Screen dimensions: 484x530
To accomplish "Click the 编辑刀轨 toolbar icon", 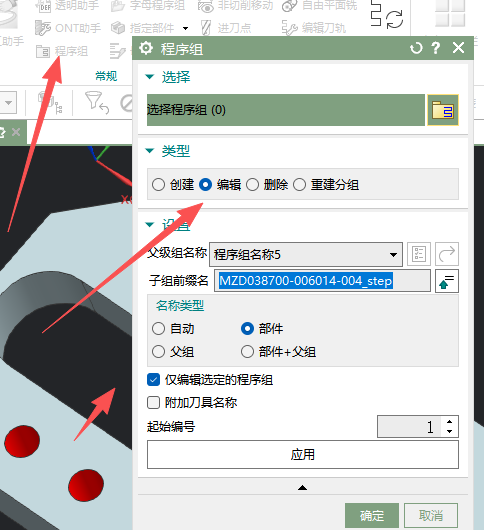I will [x=289, y=28].
